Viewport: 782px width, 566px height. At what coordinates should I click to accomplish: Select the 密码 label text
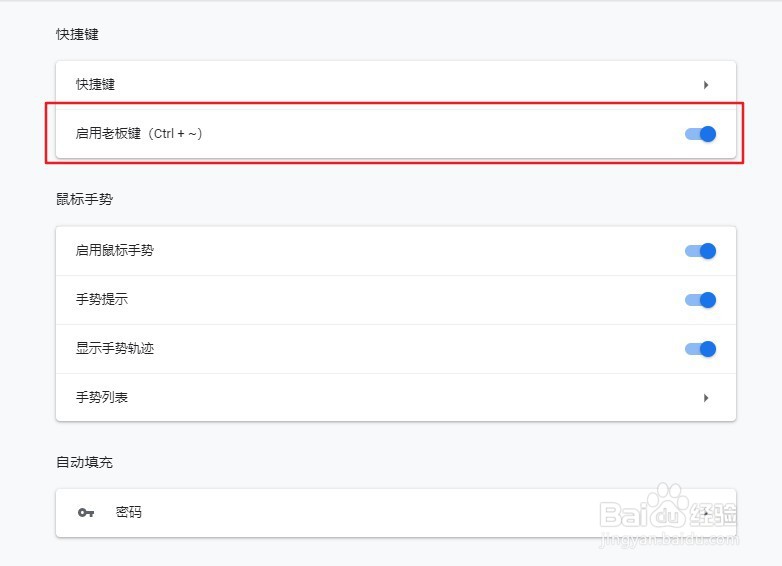click(129, 512)
